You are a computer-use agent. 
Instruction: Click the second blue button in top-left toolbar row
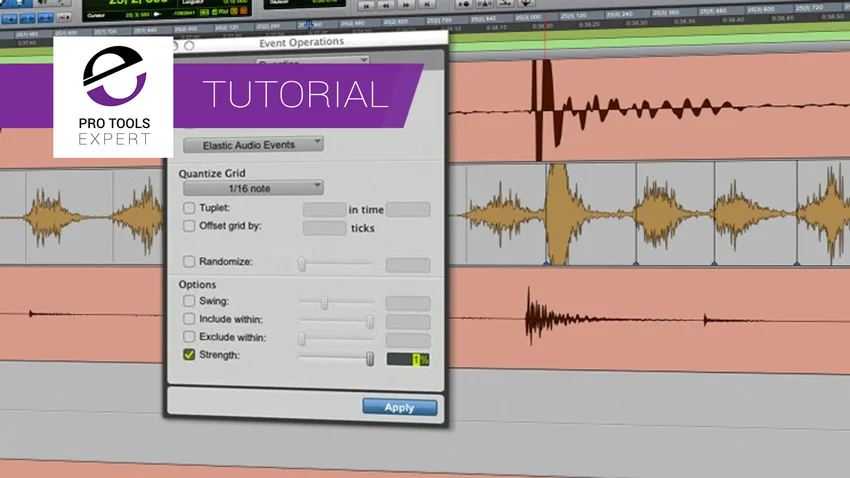pyautogui.click(x=27, y=18)
